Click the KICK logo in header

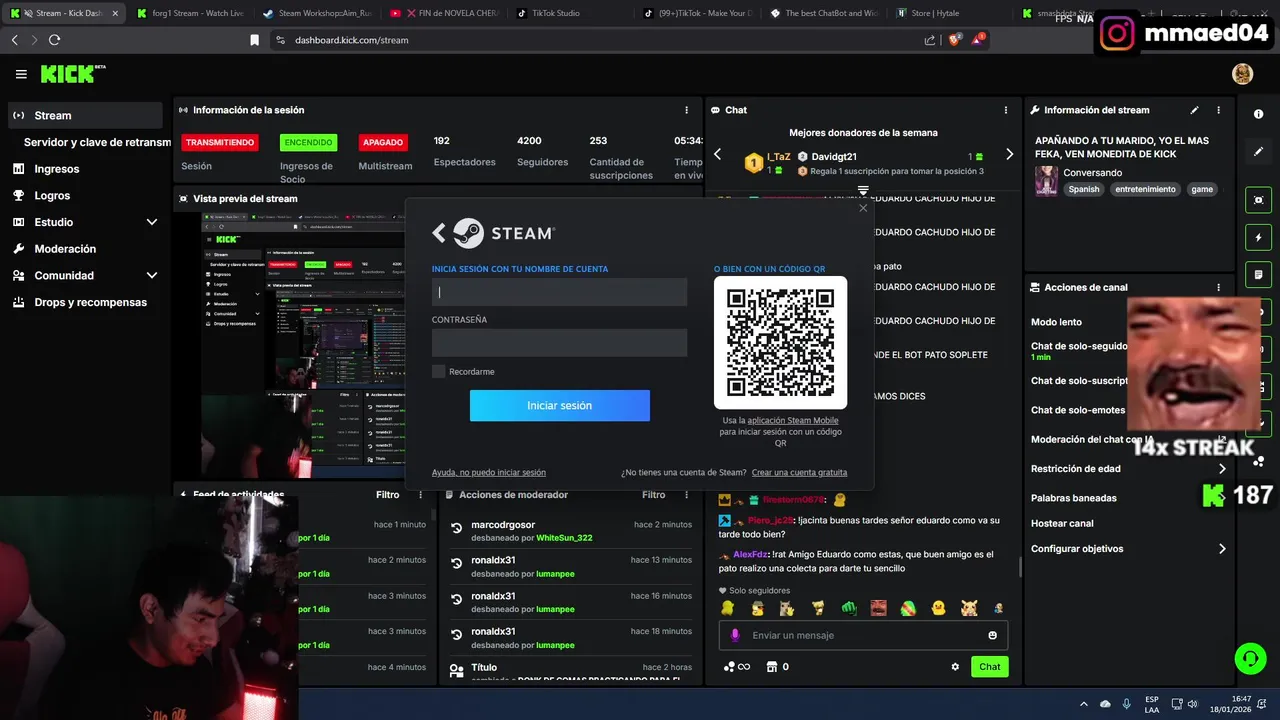click(x=72, y=74)
